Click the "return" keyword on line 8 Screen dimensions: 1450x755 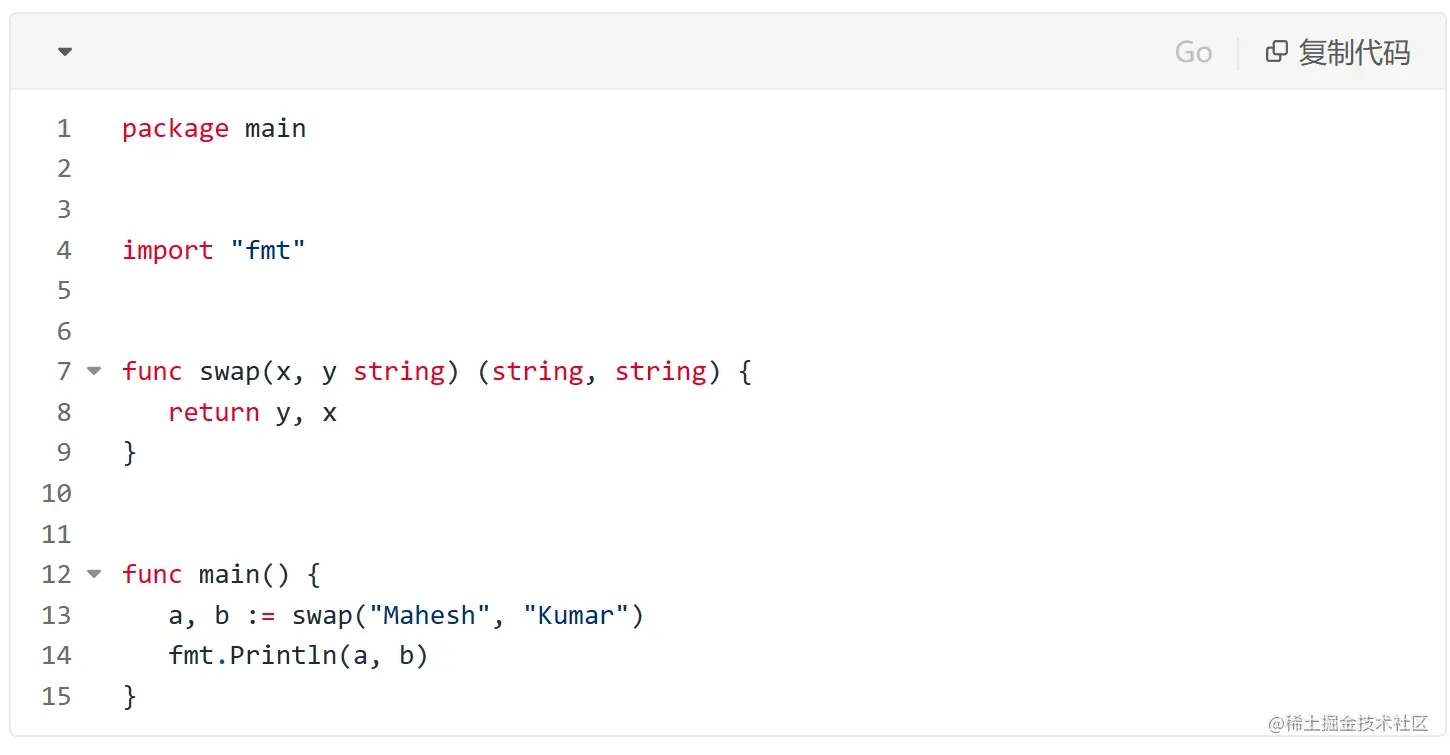pos(213,412)
